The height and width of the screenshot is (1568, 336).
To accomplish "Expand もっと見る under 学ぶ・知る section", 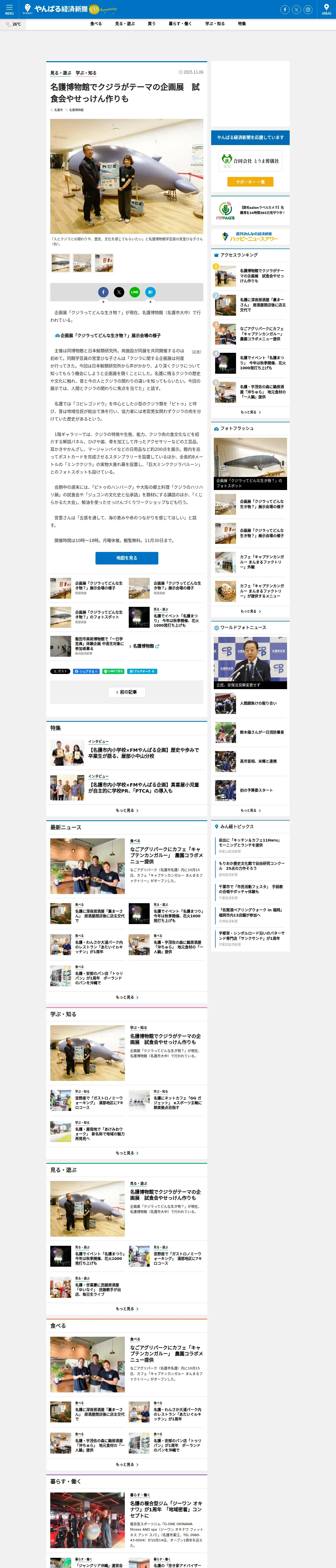I will [127, 1153].
